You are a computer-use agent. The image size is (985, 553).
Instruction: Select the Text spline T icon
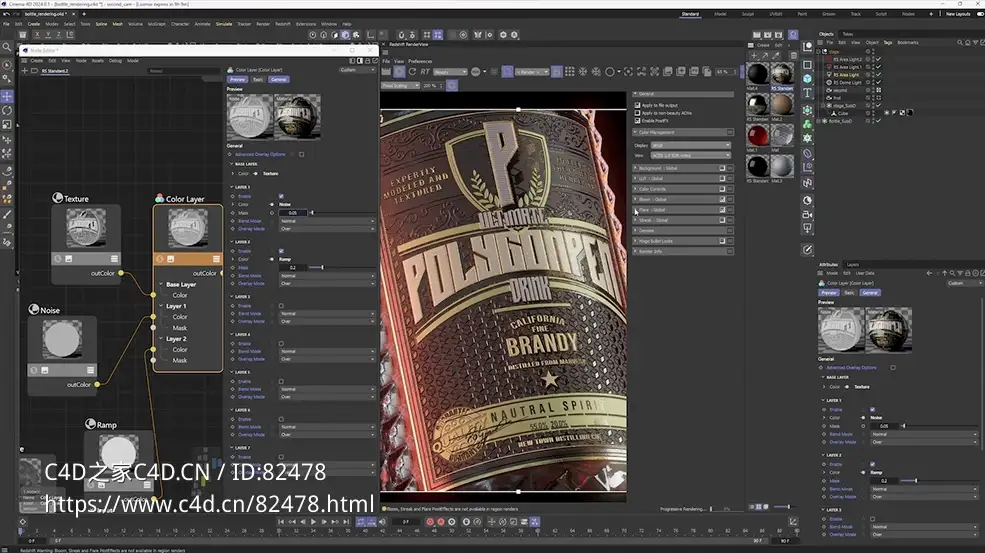click(808, 93)
